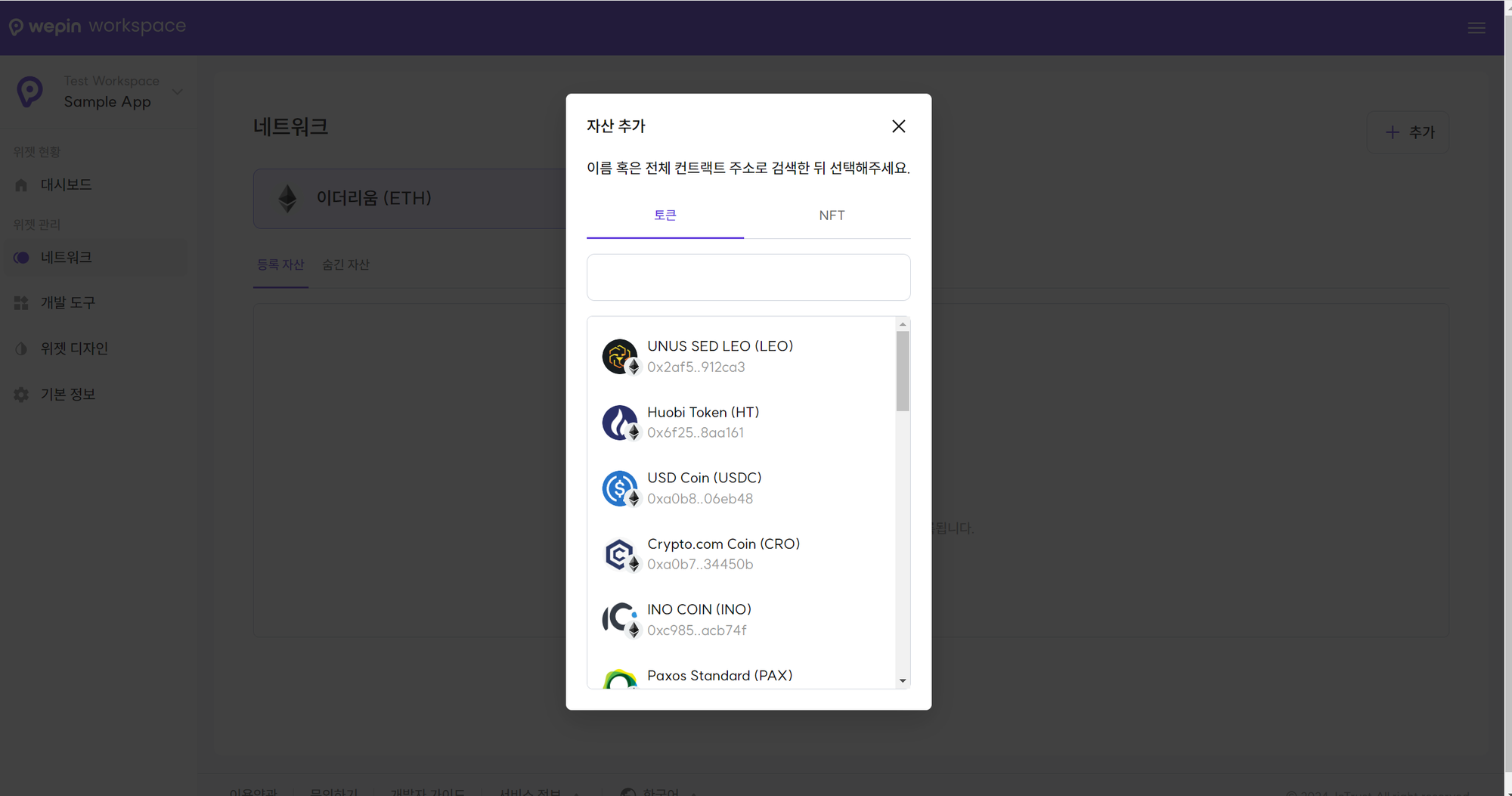Expand the Sample App workspace dropdown
The width and height of the screenshot is (1512, 796).
coord(178,92)
